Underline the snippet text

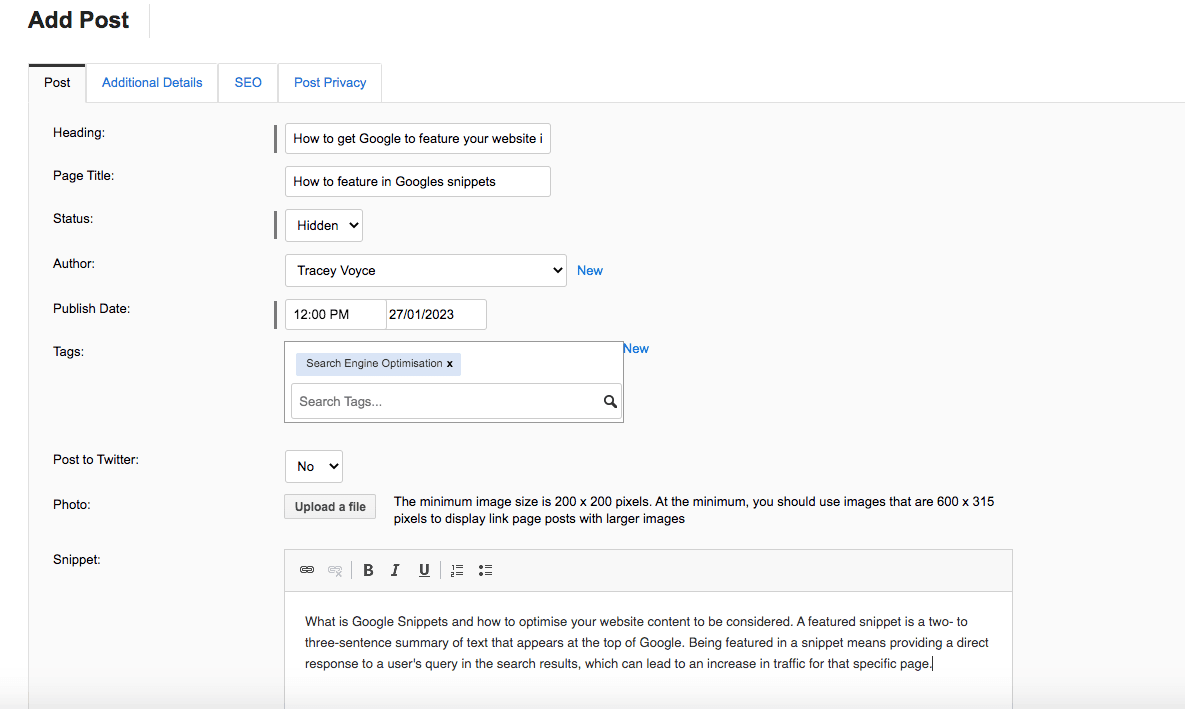424,570
